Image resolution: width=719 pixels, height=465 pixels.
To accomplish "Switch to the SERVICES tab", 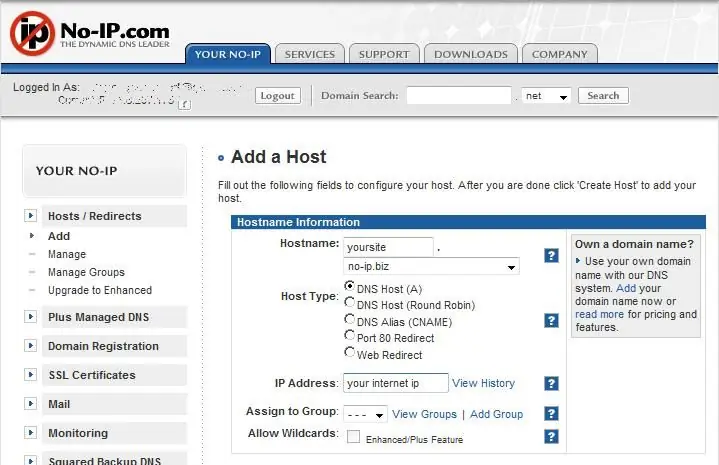I will (x=310, y=54).
